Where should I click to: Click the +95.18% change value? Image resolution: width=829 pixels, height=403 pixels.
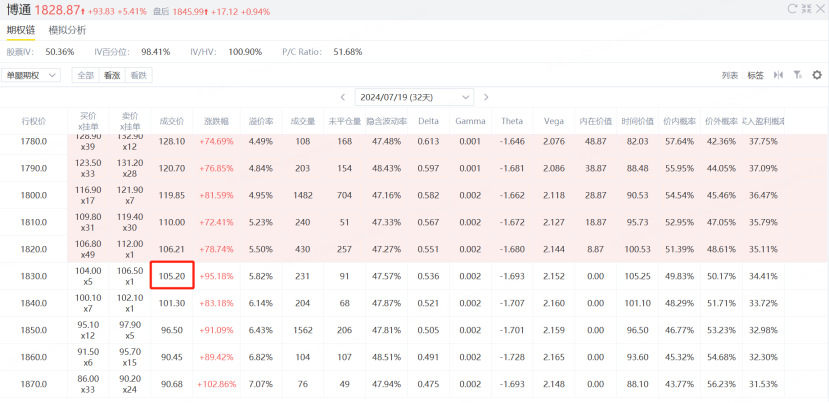216,276
